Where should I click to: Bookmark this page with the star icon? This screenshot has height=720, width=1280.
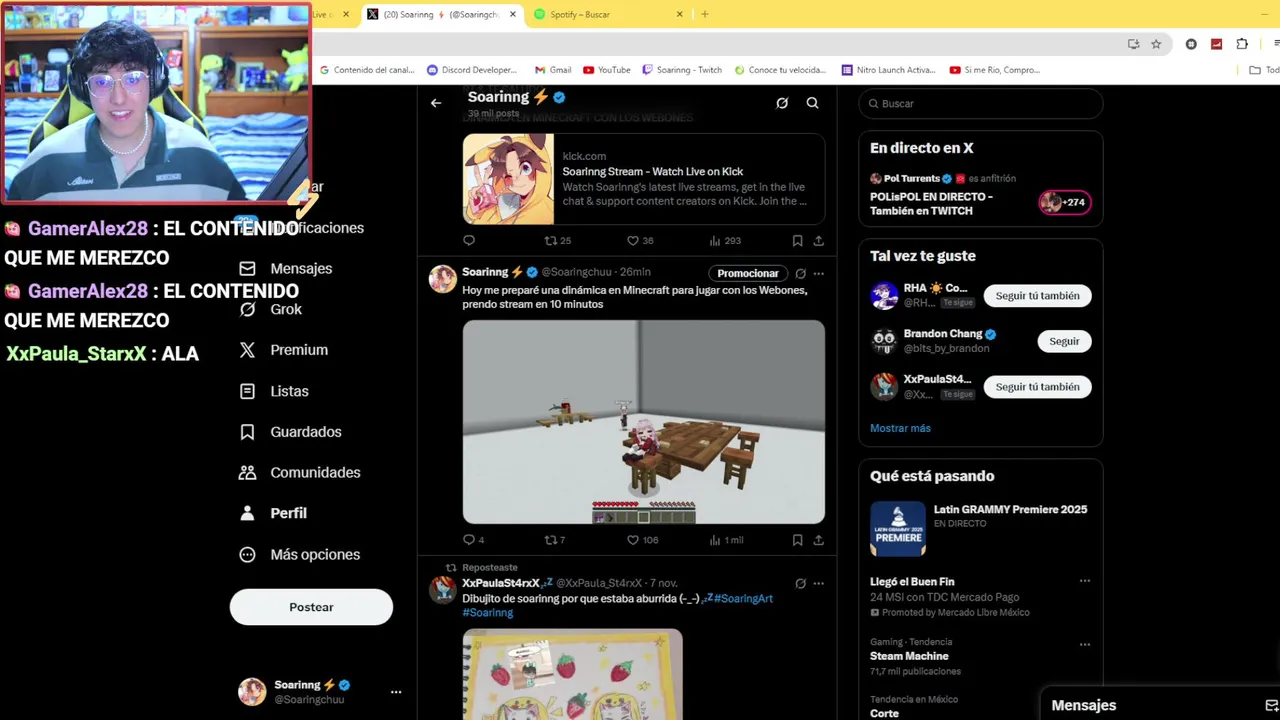tap(1156, 44)
